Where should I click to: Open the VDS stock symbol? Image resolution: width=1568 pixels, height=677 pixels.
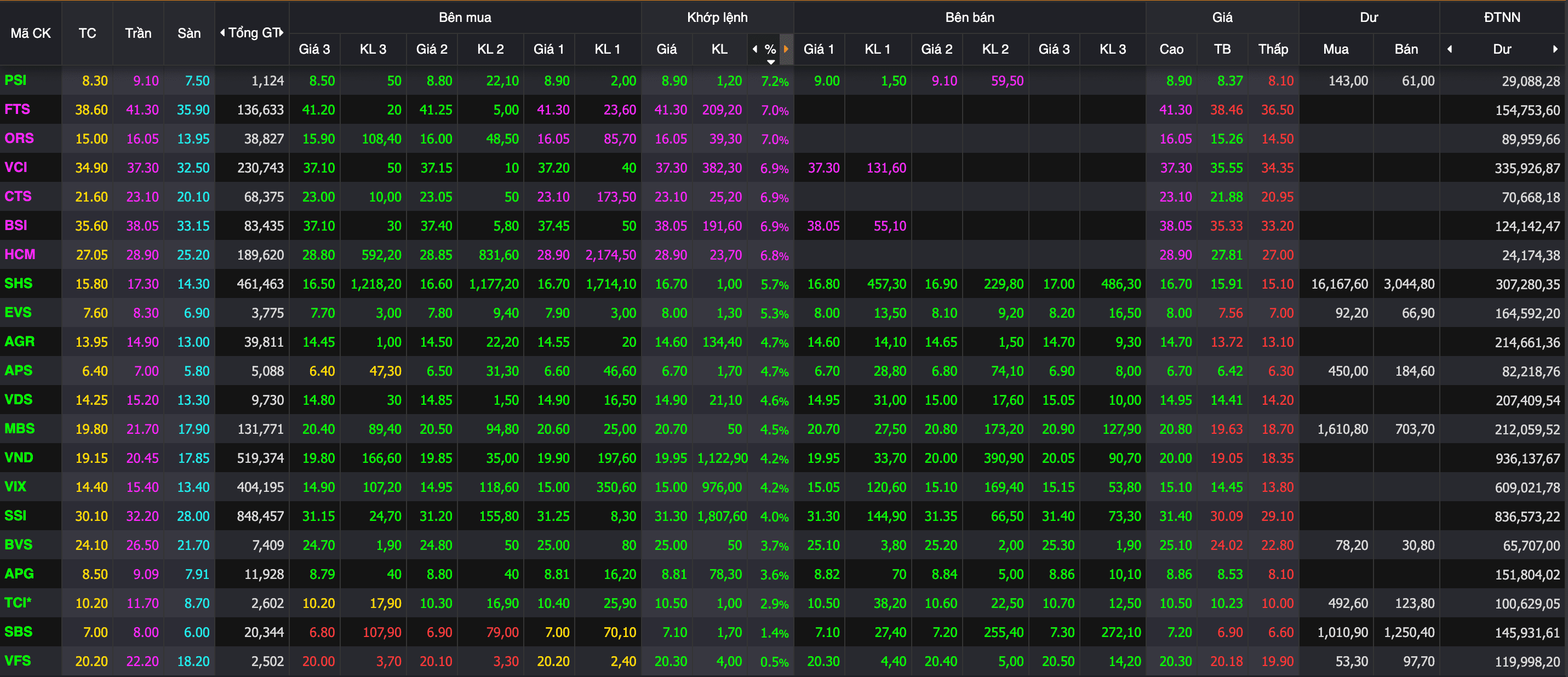click(x=18, y=399)
